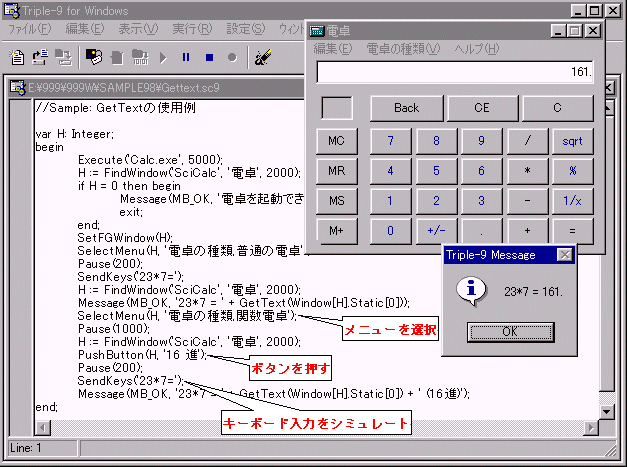This screenshot has width=627, height=467.
Task: Open the calculator ヘルプ(H) menu
Action: coord(477,49)
